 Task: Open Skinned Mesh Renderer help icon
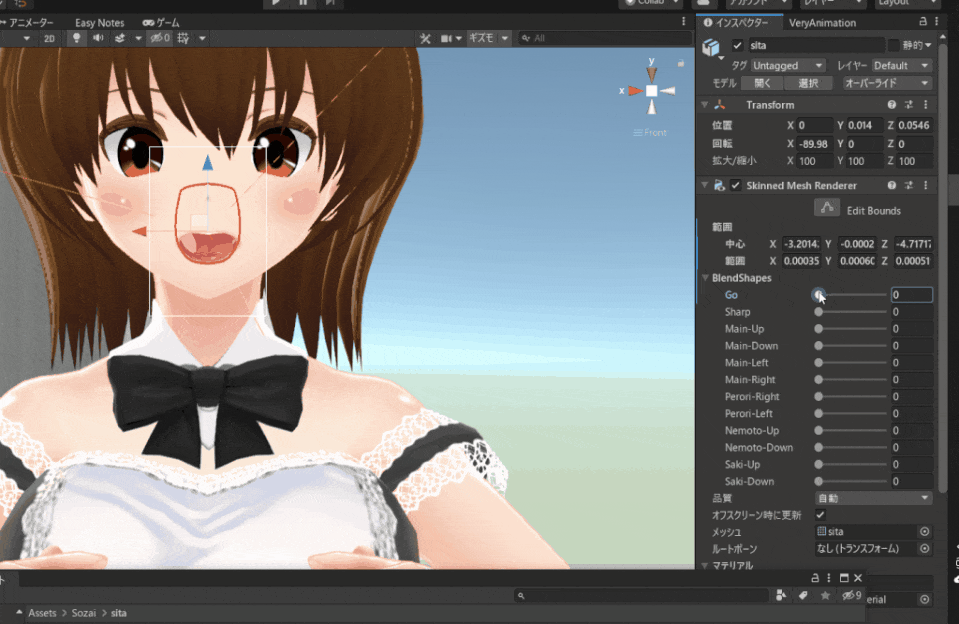click(x=891, y=186)
